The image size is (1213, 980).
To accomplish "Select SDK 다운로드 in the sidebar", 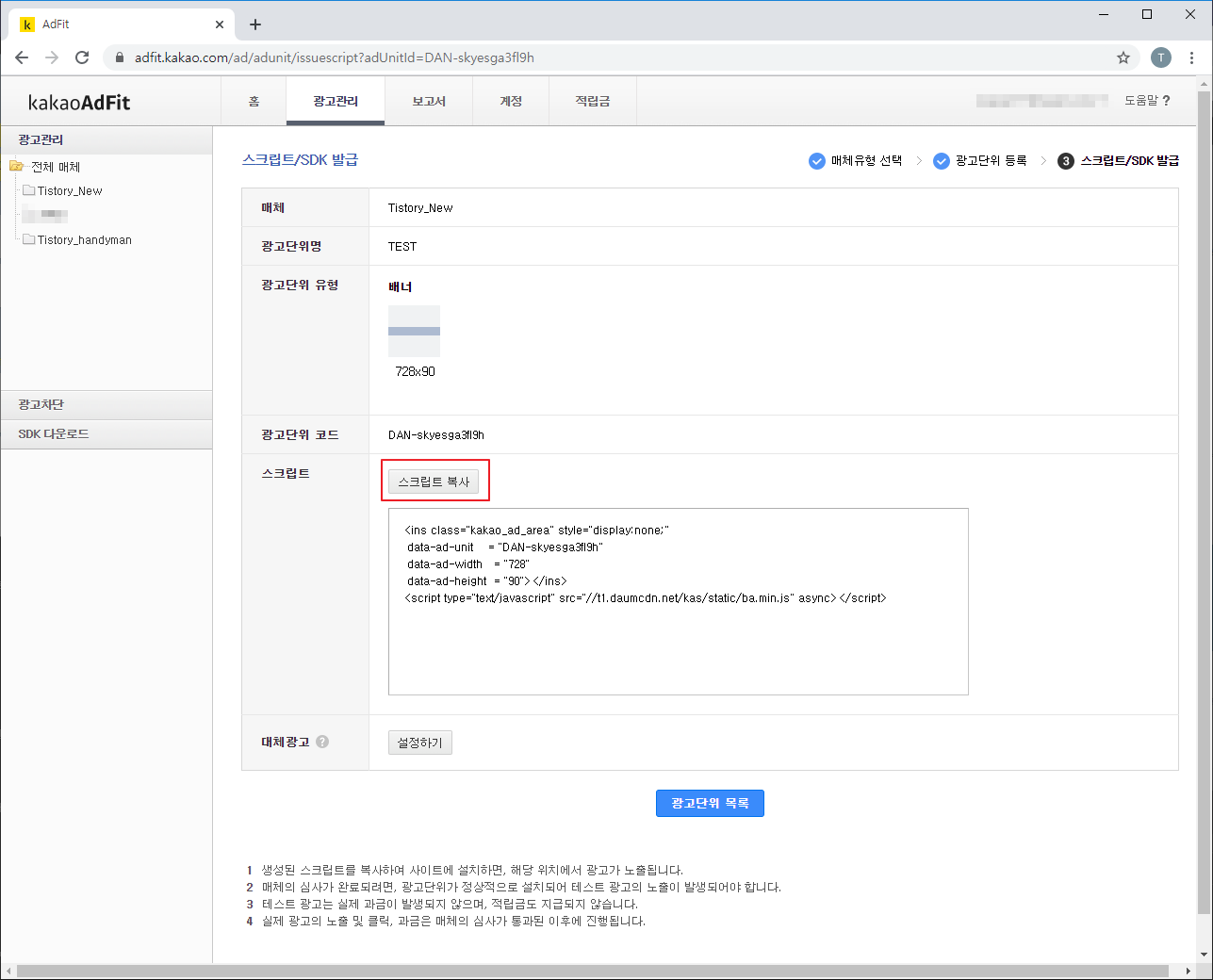I will pos(107,433).
